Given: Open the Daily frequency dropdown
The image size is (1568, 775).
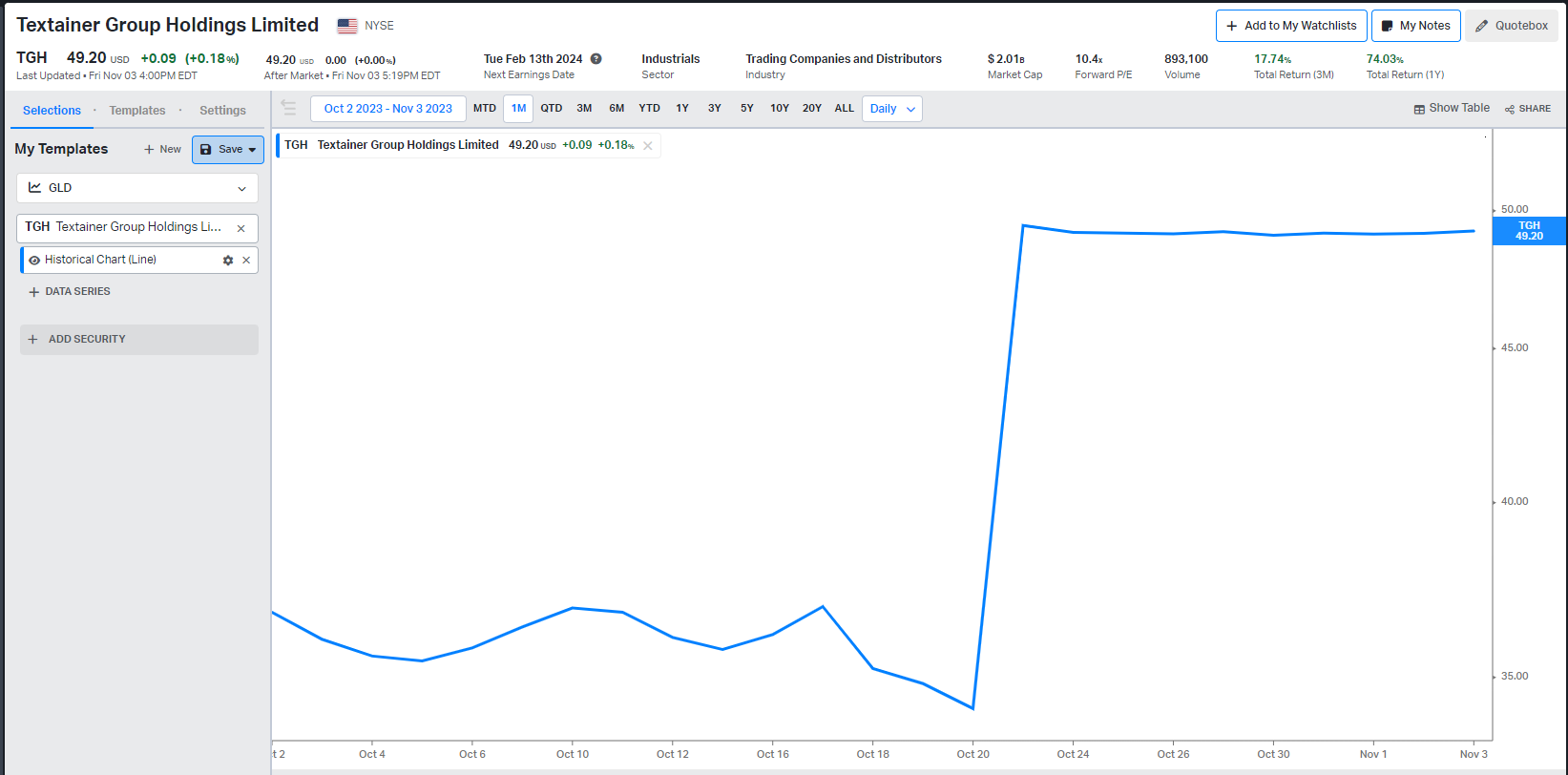Looking at the screenshot, I should point(892,109).
